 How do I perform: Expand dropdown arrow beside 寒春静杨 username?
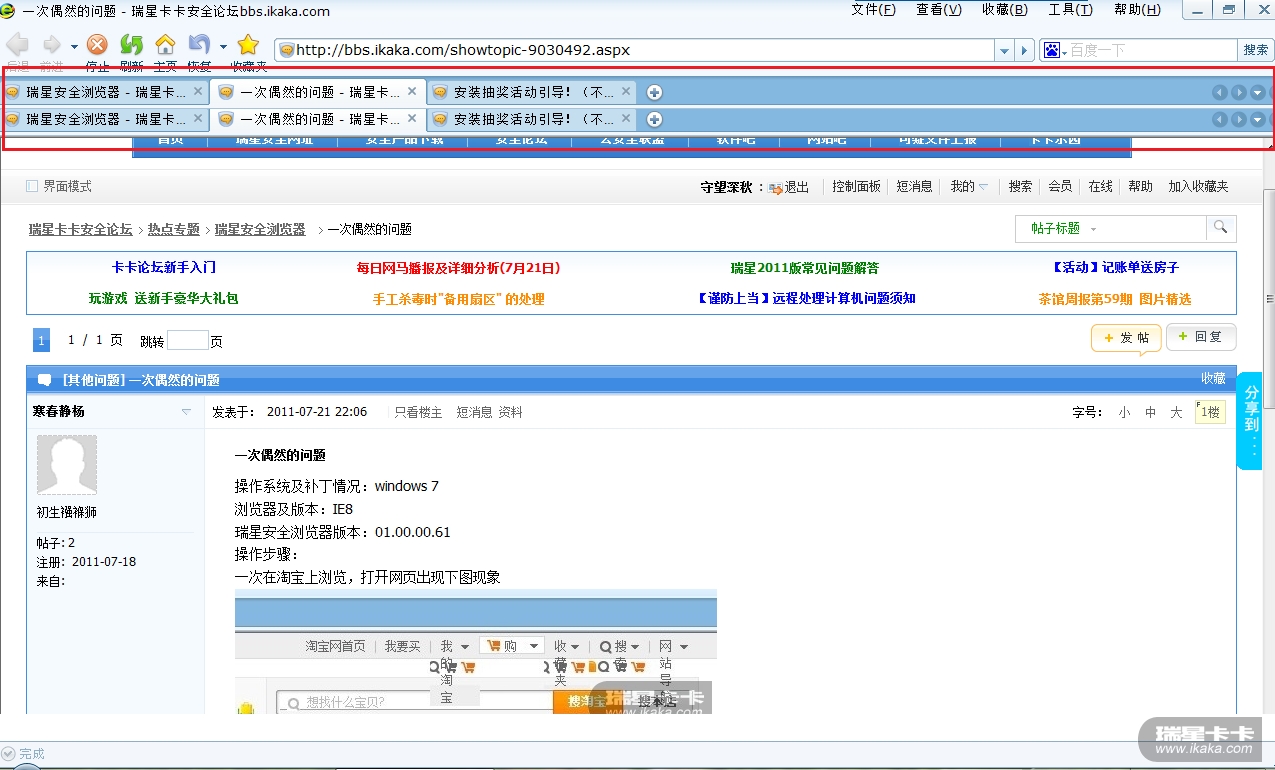click(186, 412)
